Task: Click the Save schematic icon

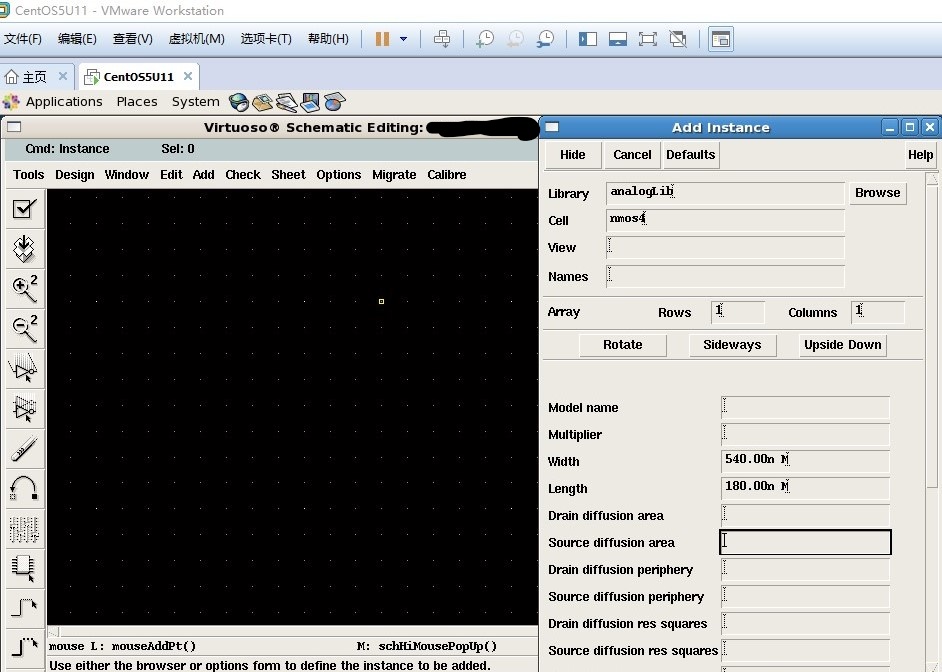Action: pos(24,248)
